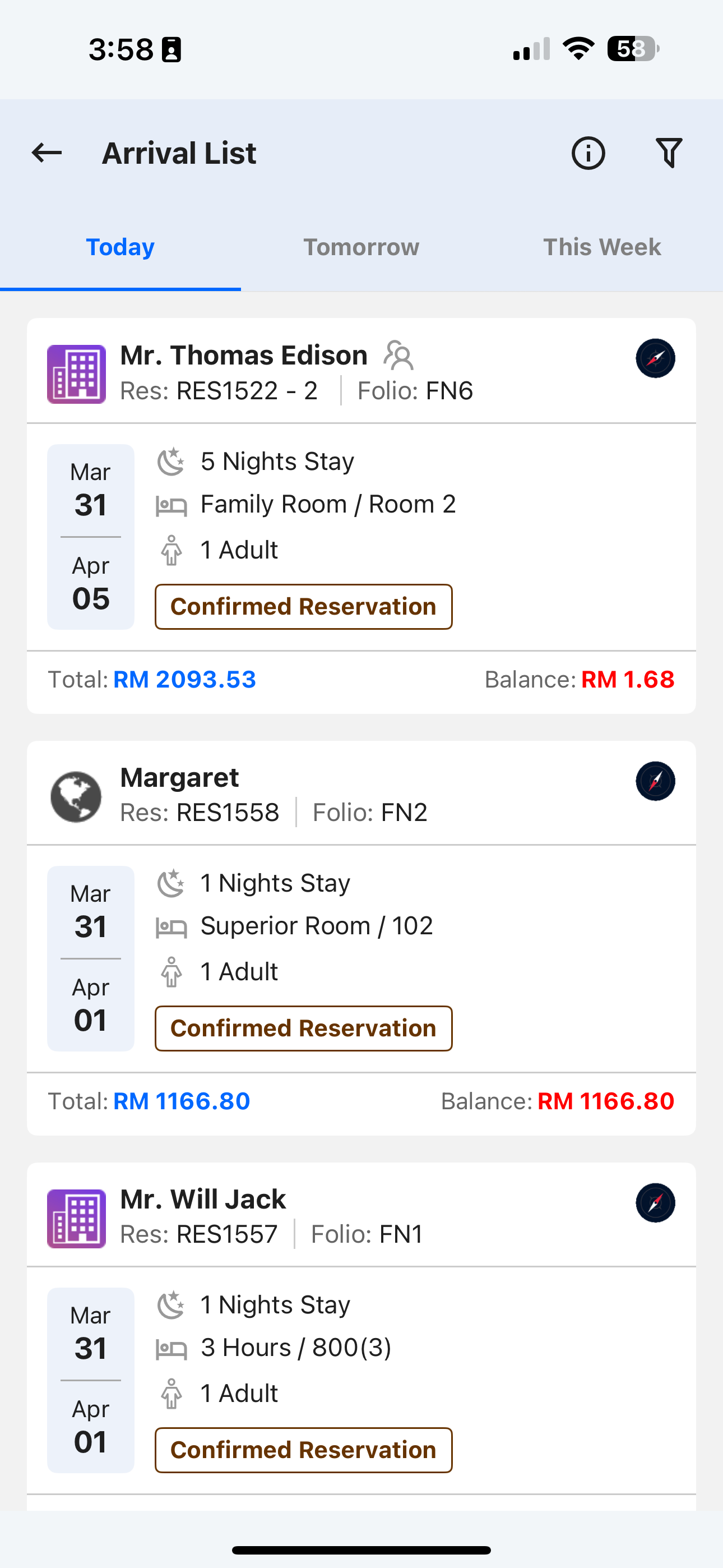The width and height of the screenshot is (723, 1568).
Task: Select Mar 31 to Apr 05 date block
Action: pos(91,537)
